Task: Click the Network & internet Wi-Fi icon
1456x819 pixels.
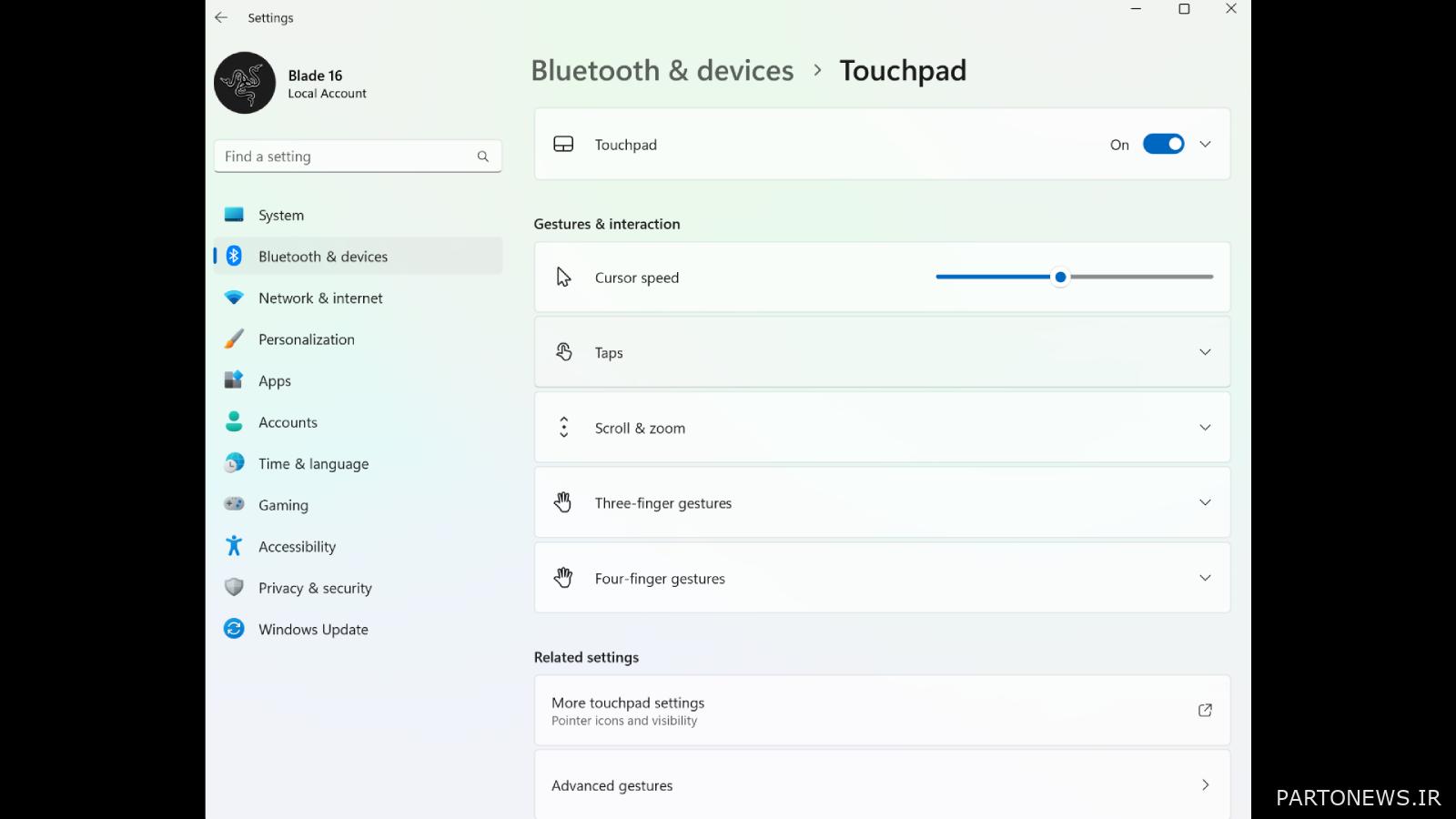Action: click(x=234, y=298)
